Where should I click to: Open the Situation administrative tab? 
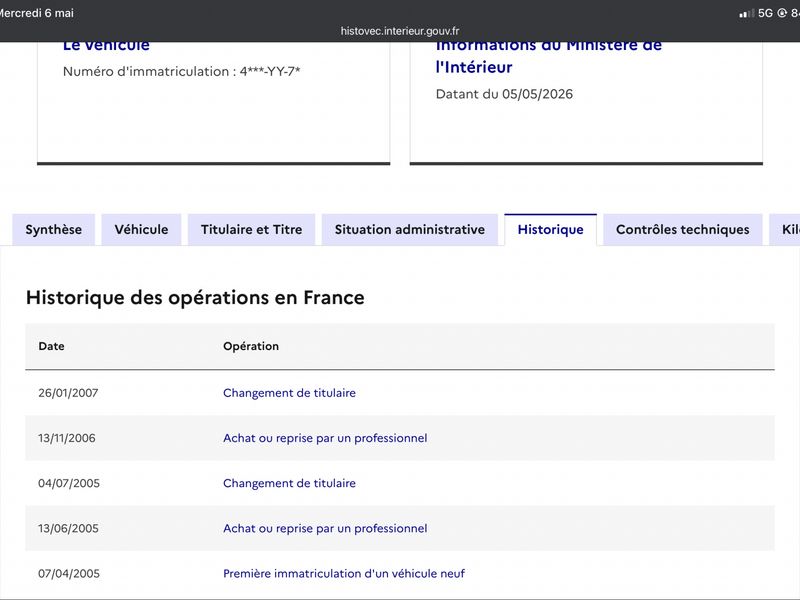pos(410,230)
